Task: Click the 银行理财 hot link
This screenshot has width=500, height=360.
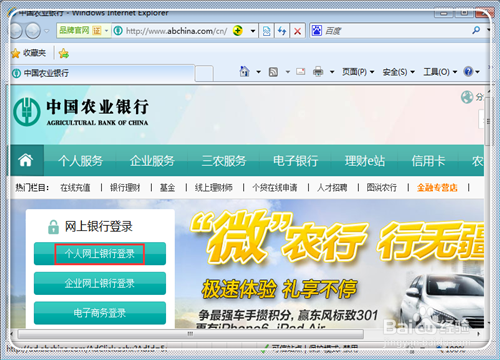Action: [125, 188]
